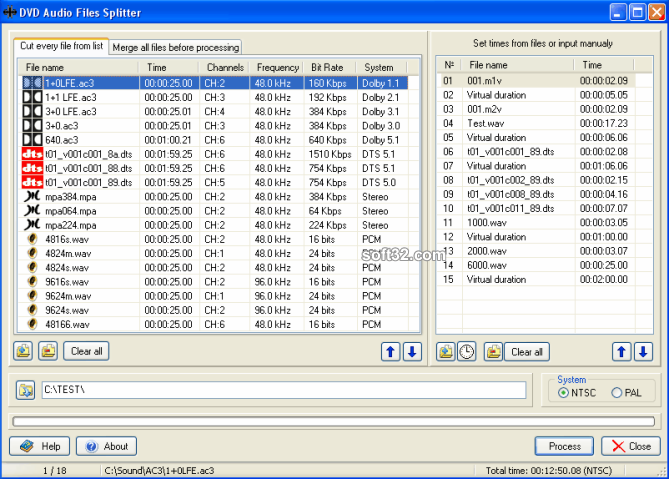Select 9624s.wav file name
Screen dimensions: 669x479
click(x=67, y=310)
